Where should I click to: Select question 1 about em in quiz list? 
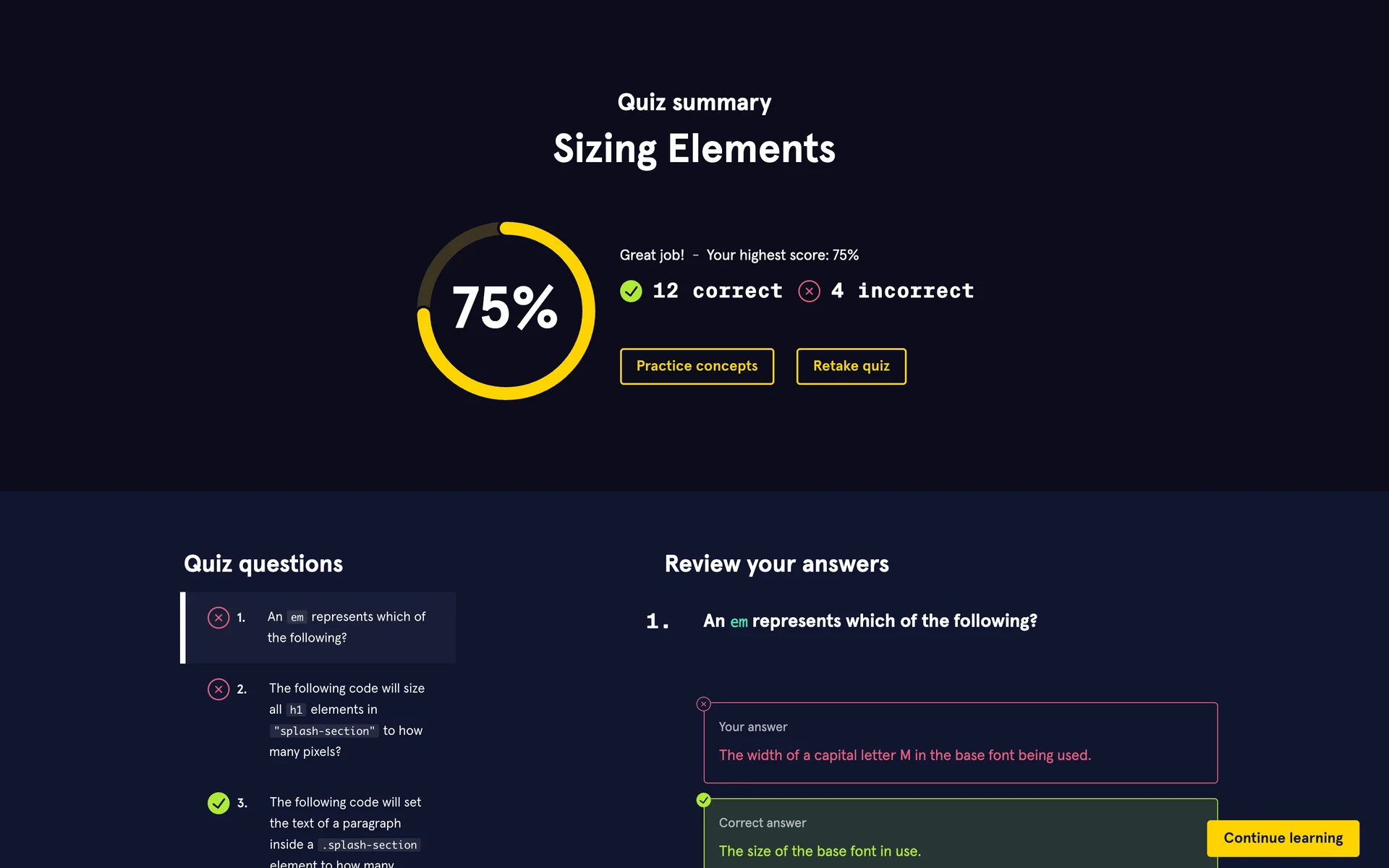(x=346, y=627)
